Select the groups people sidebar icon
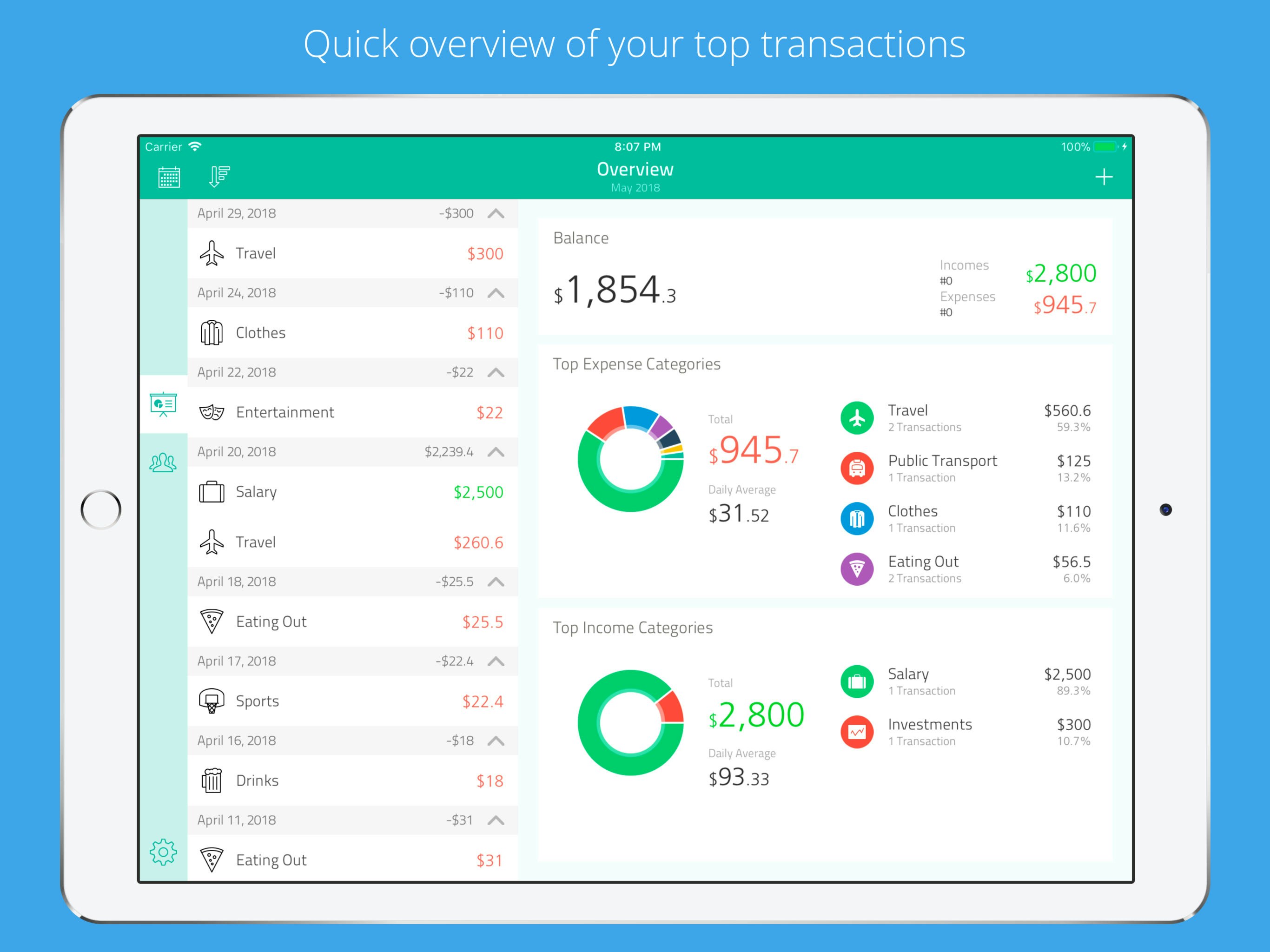This screenshot has height=952, width=1270. (x=163, y=462)
